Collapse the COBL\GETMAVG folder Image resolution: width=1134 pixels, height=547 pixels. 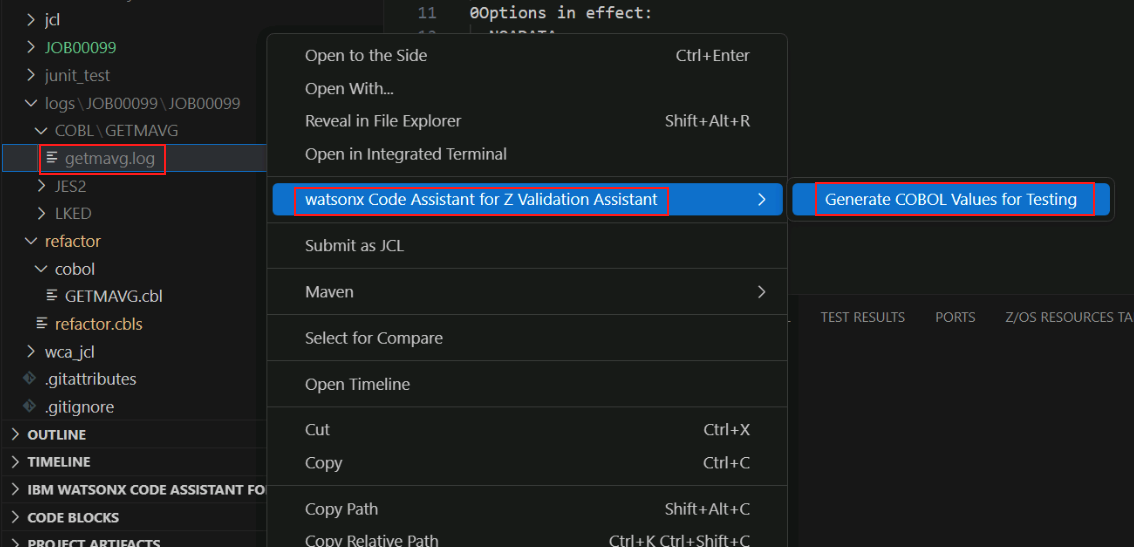tap(40, 130)
